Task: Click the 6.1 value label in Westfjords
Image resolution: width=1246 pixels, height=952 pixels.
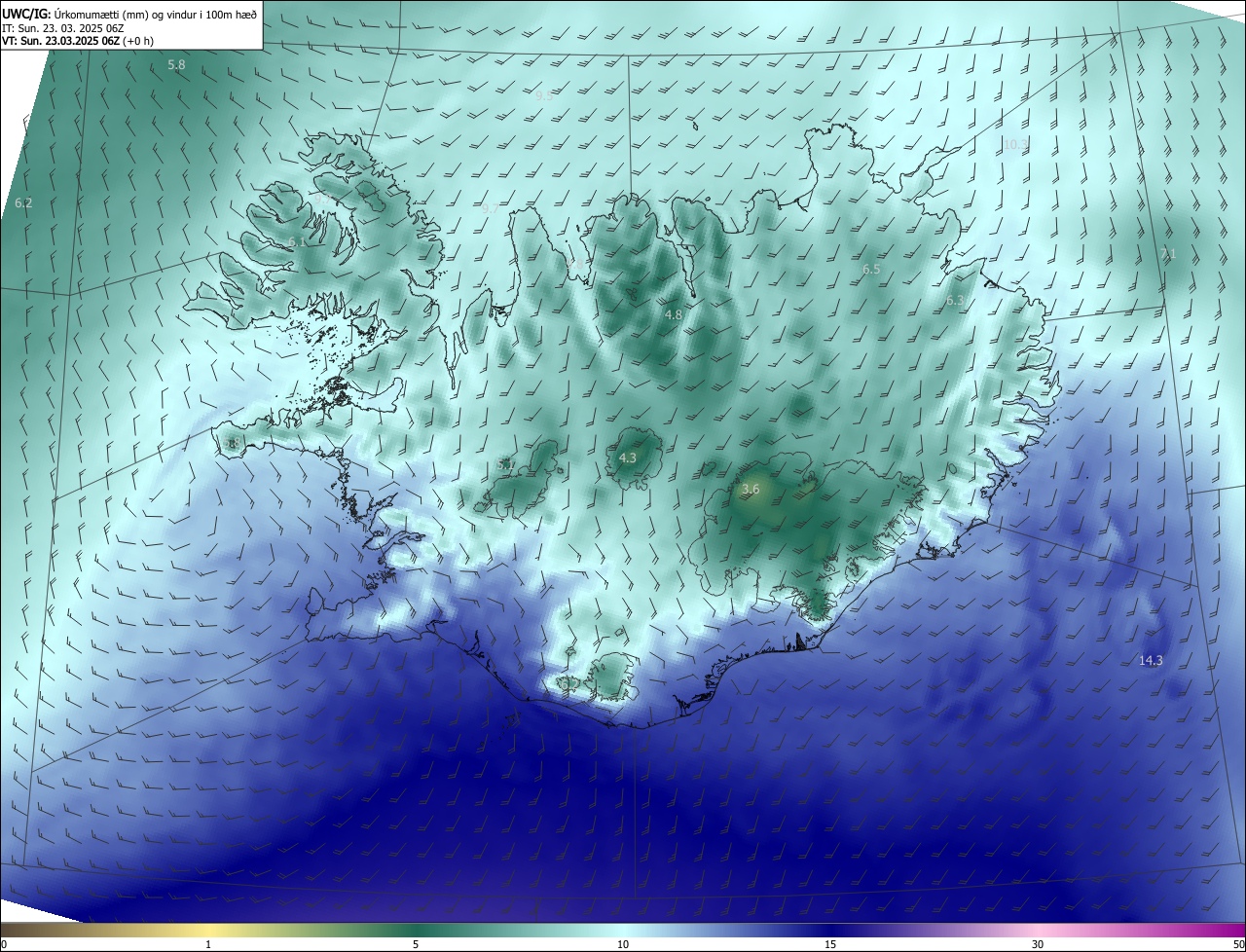Action: [297, 241]
